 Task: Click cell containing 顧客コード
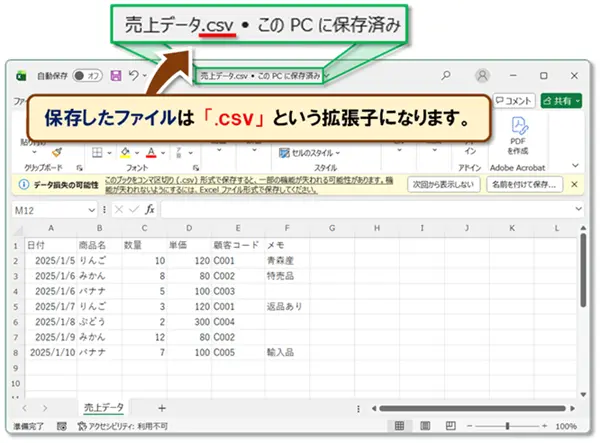(x=238, y=245)
